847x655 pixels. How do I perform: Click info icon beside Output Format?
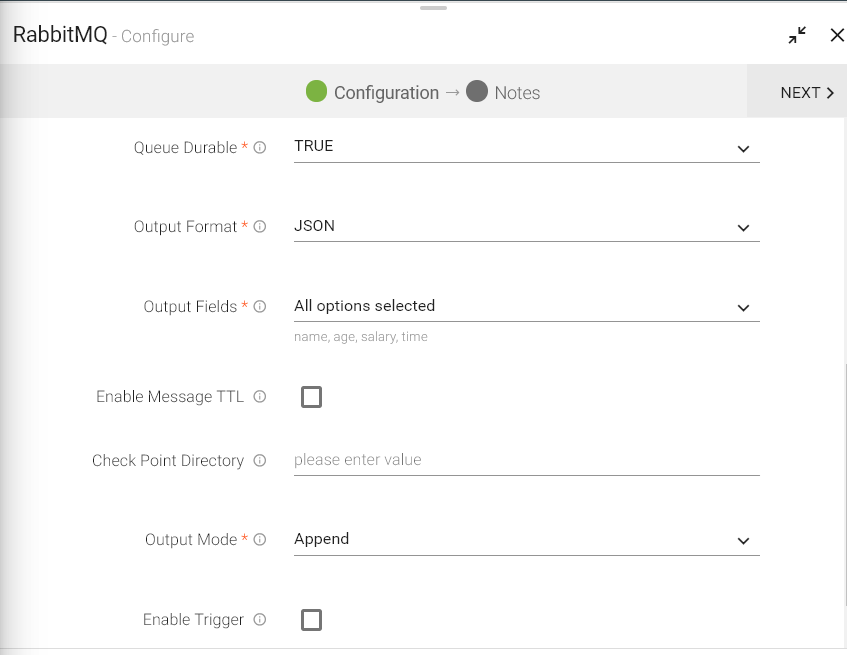click(x=260, y=227)
